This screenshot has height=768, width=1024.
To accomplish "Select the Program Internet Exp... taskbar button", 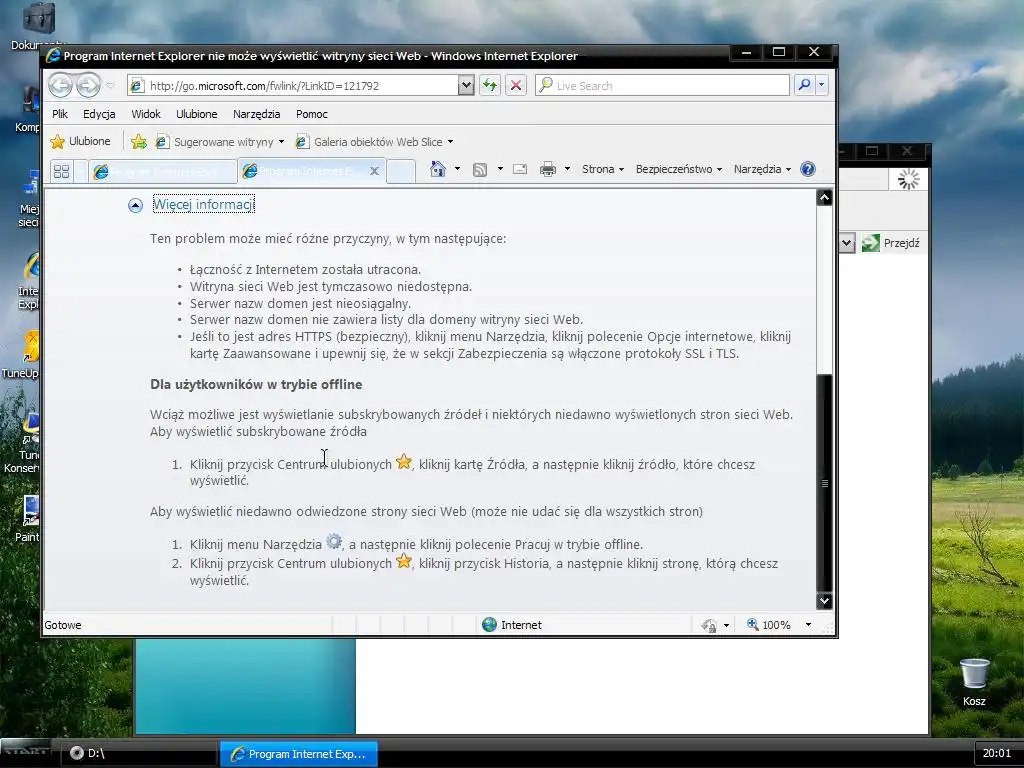I will (298, 754).
